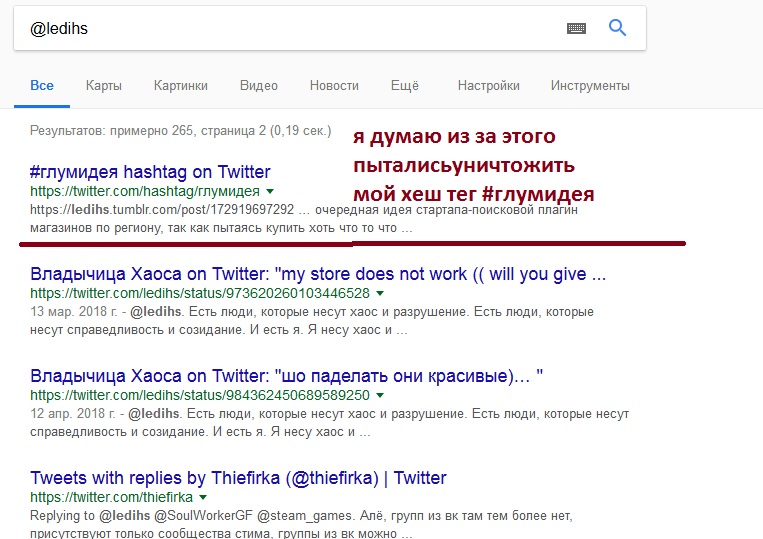Expand dropdown arrow next to twitter.com/thiefirka

point(203,497)
